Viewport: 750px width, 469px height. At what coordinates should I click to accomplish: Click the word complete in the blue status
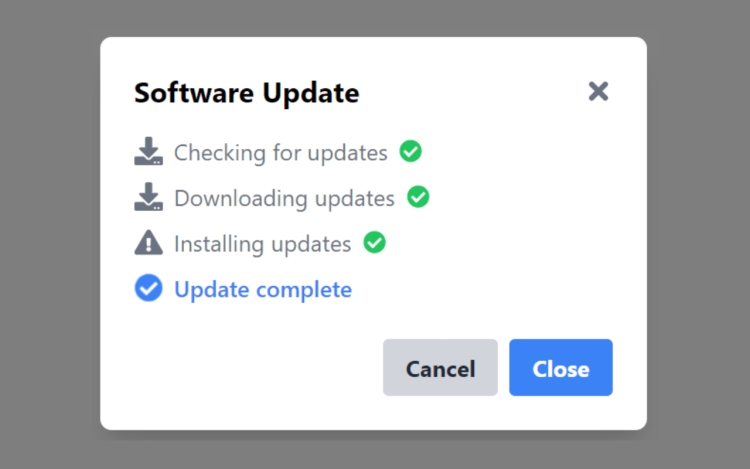[x=304, y=290]
